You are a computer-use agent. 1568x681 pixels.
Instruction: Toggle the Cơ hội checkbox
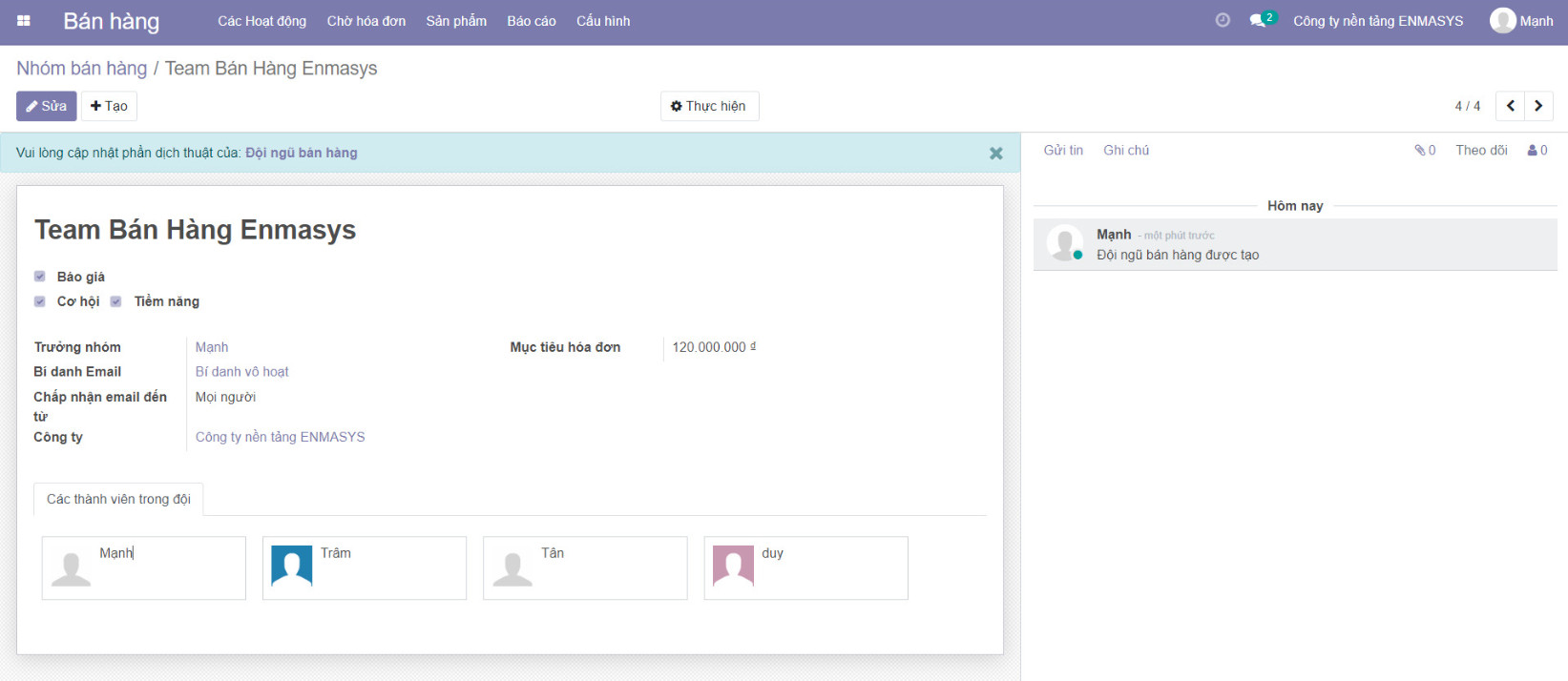[40, 301]
